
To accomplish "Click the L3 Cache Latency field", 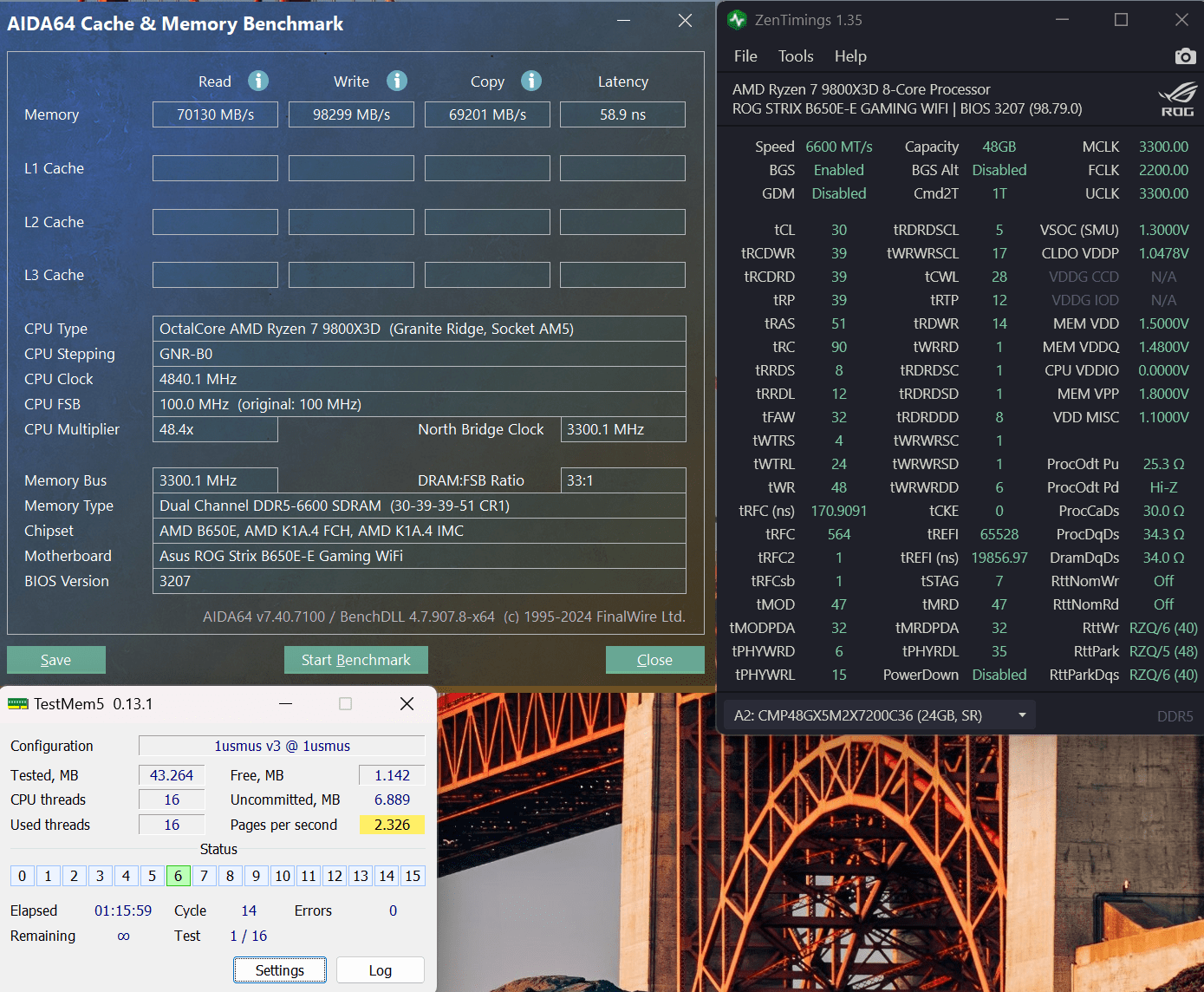I will [x=622, y=275].
